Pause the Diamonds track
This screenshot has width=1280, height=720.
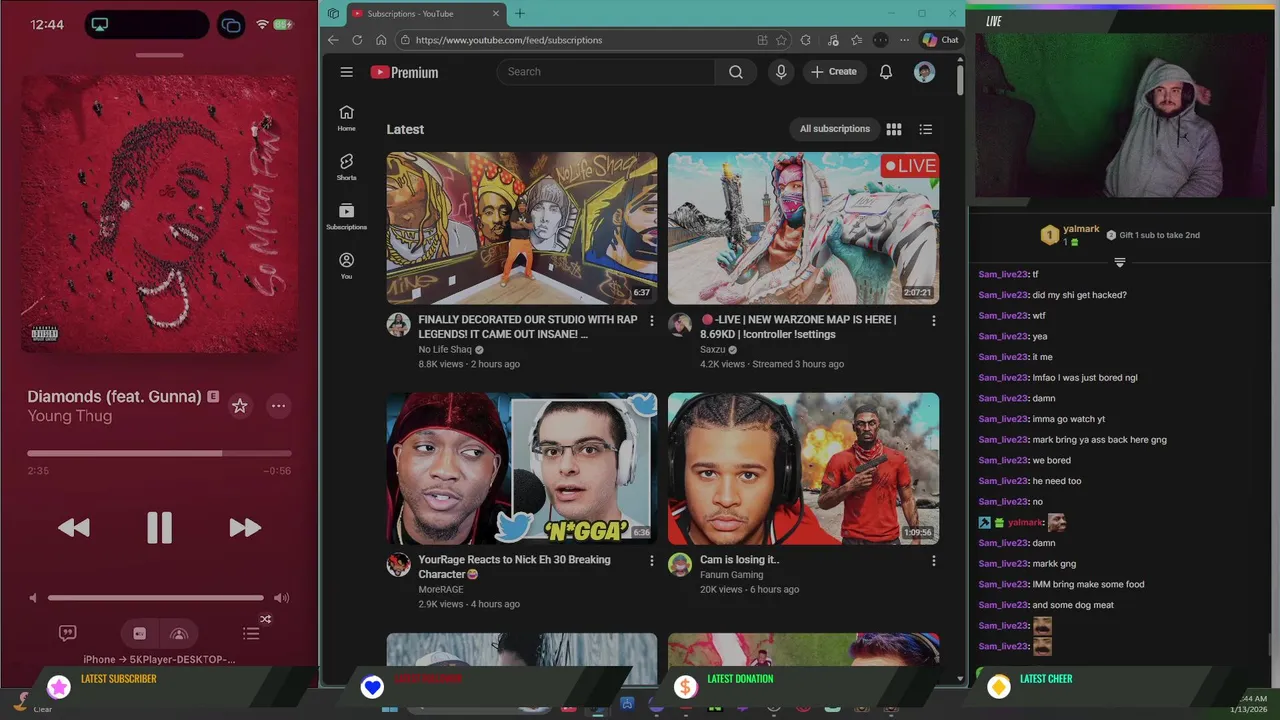[x=159, y=527]
